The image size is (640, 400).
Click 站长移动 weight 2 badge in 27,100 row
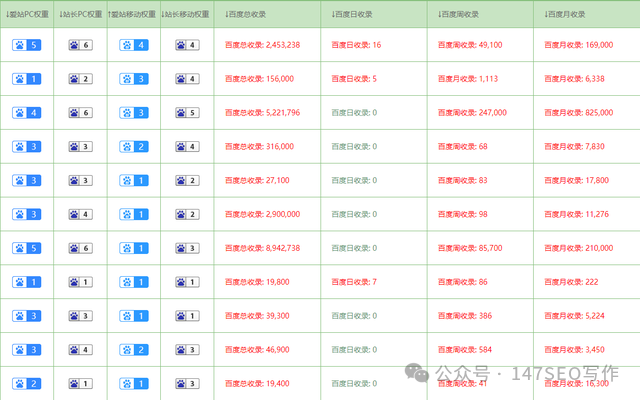coord(187,180)
